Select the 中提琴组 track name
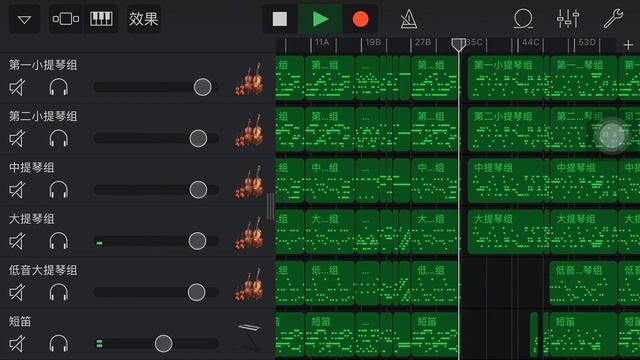Viewport: 640px width, 360px height. pos(31,168)
